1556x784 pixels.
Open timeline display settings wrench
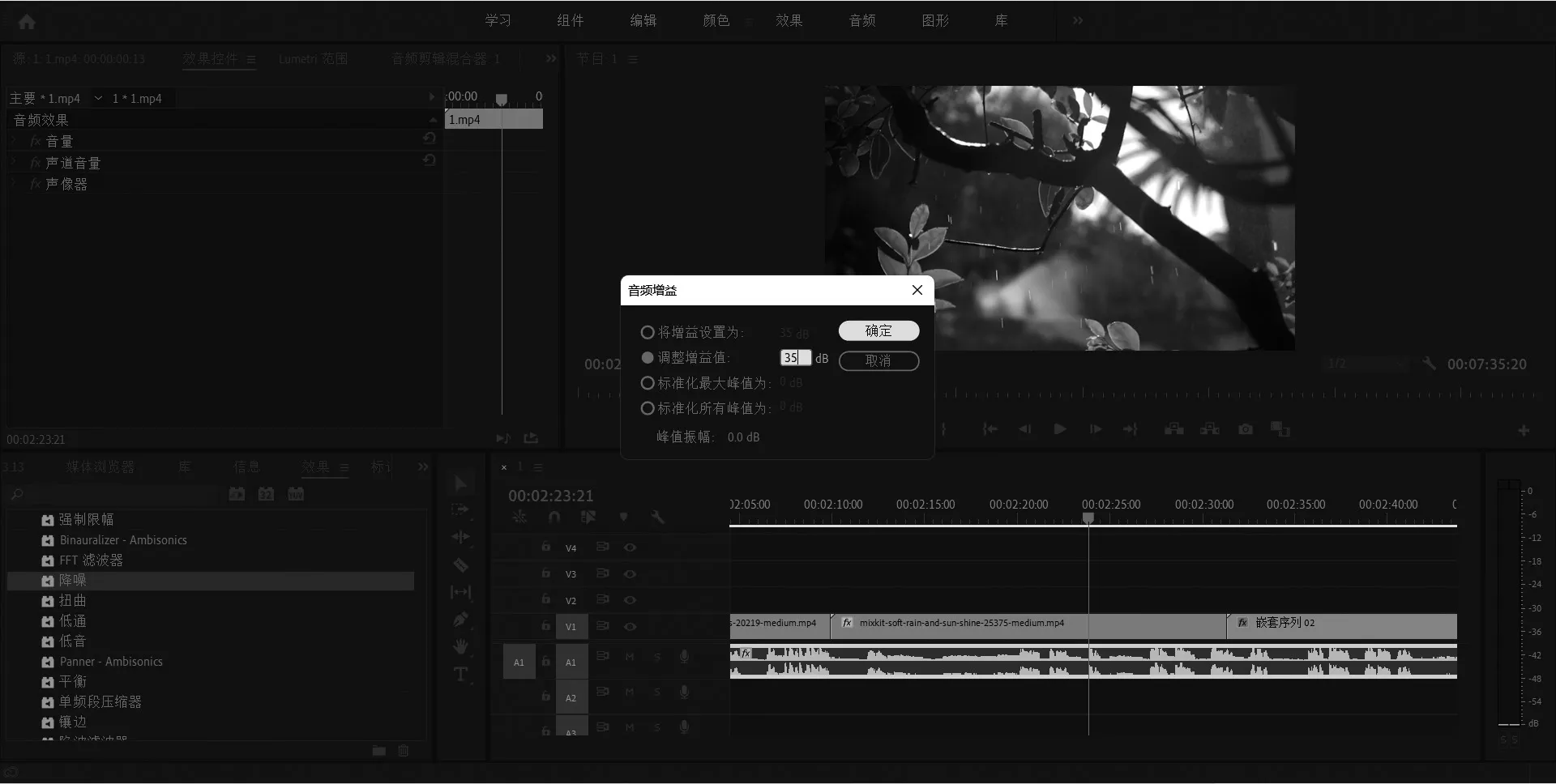658,517
